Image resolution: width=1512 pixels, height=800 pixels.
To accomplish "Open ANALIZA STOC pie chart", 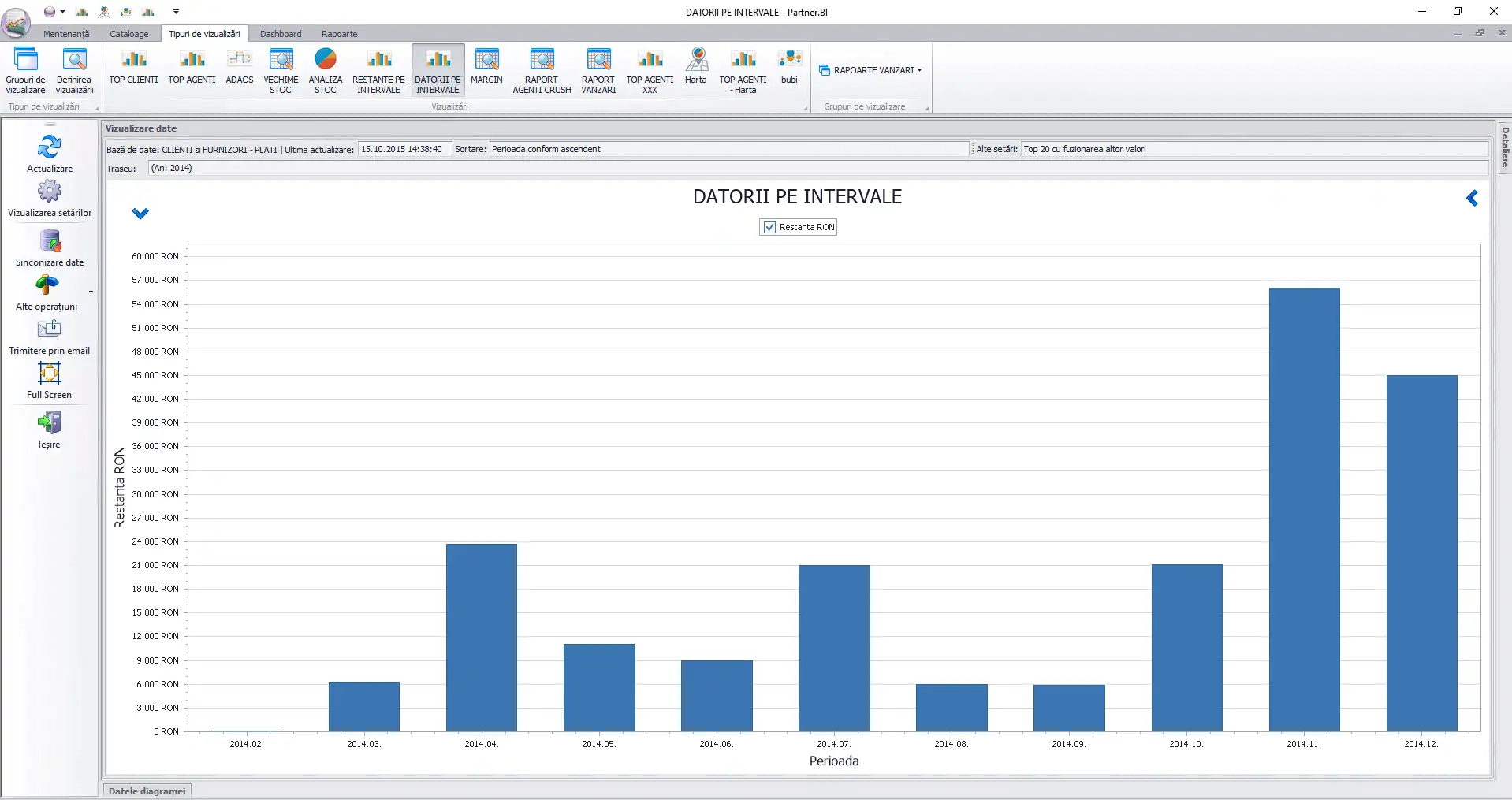I will coord(326,70).
